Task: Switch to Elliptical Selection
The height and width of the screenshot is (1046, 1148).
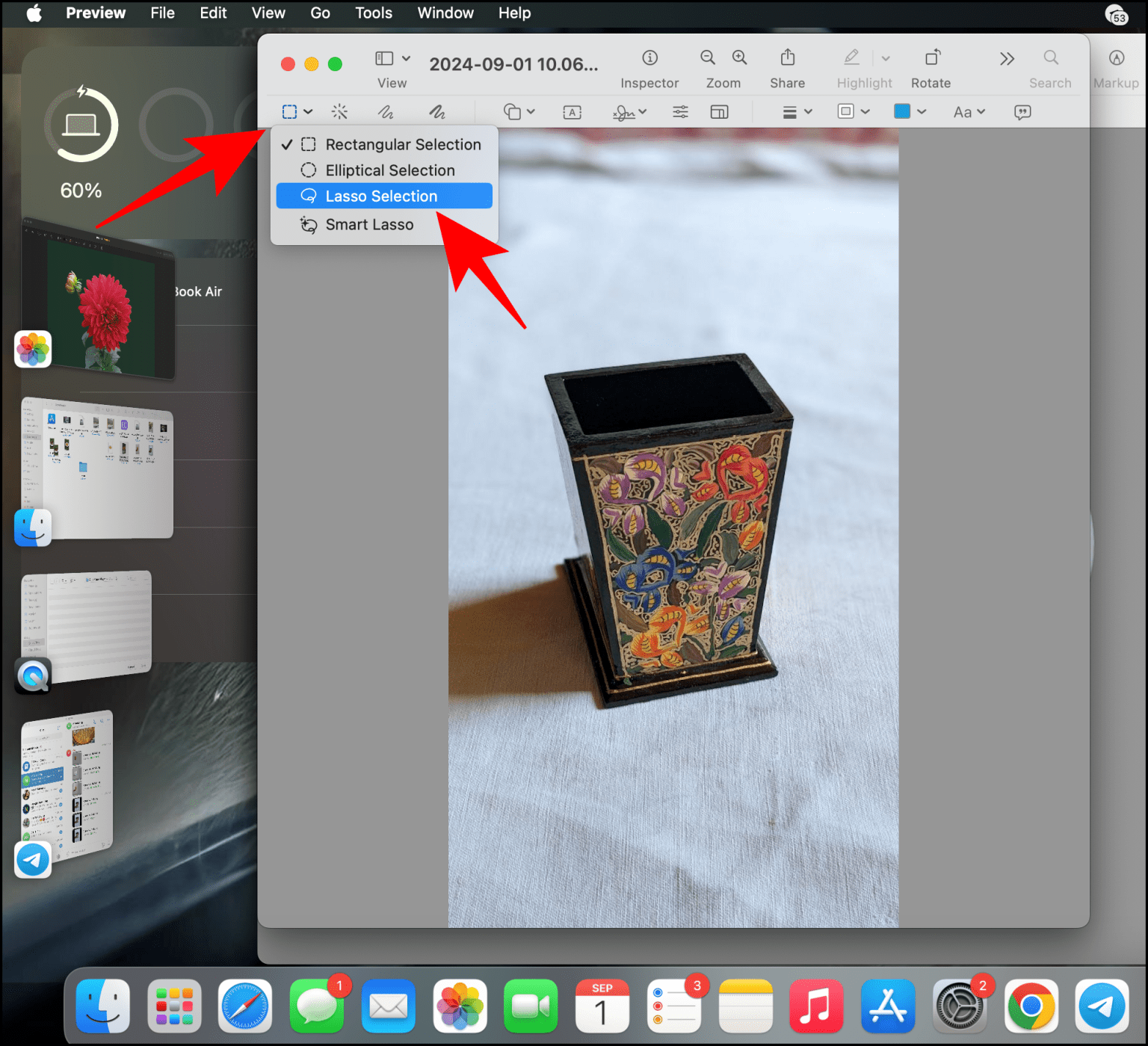Action: tap(389, 170)
